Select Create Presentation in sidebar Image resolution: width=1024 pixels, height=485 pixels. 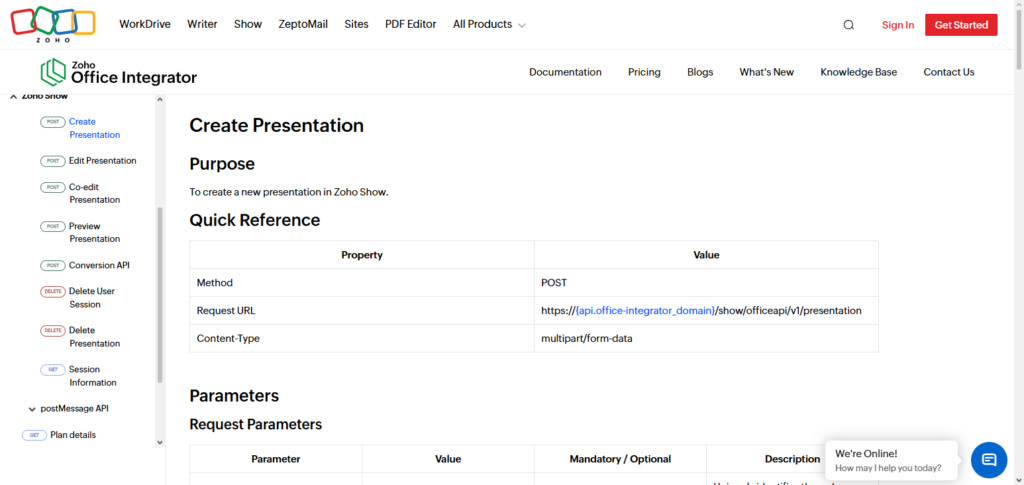(95, 128)
